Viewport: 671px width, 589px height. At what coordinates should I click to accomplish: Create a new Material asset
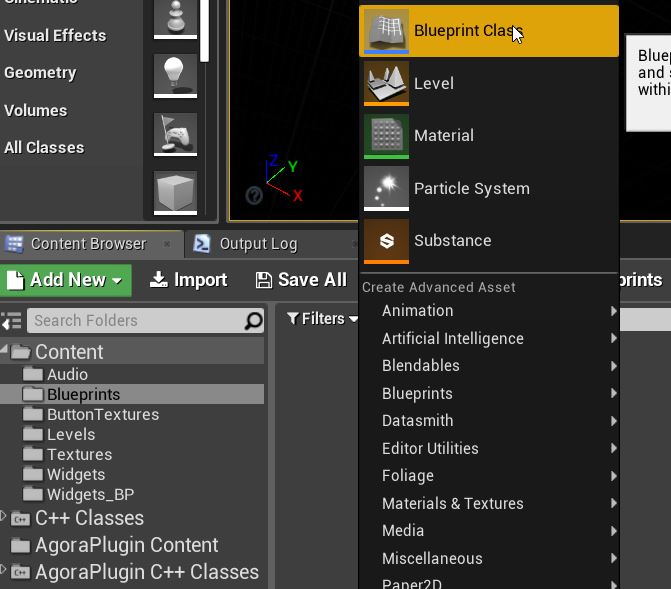tap(489, 136)
